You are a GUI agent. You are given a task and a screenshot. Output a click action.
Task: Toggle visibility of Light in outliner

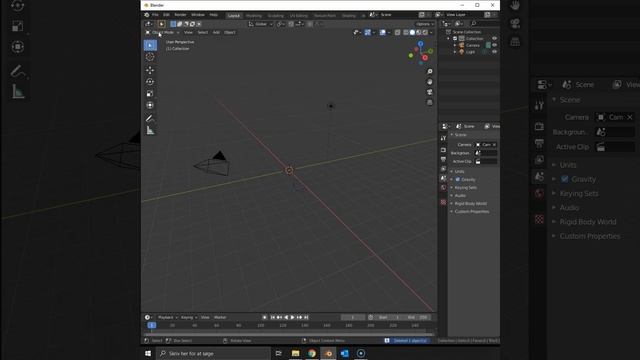click(494, 52)
